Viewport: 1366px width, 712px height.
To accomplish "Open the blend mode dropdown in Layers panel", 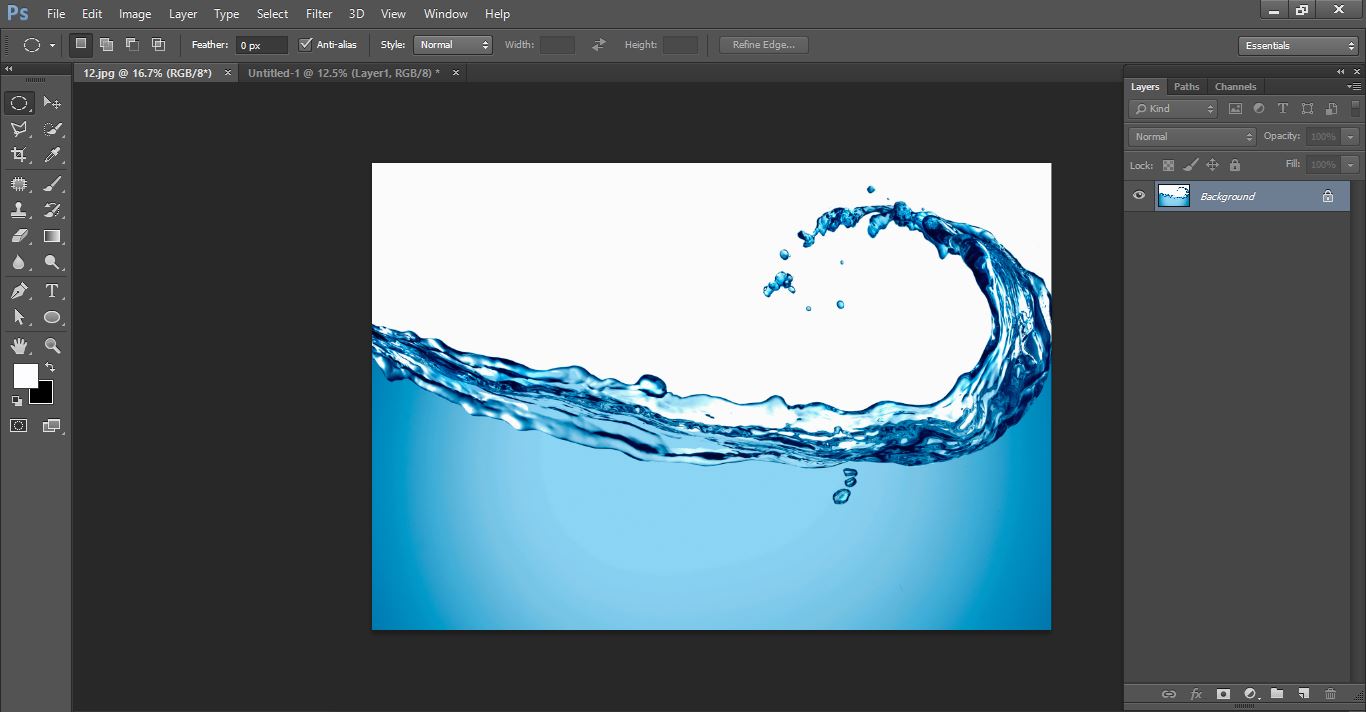I will click(1190, 135).
